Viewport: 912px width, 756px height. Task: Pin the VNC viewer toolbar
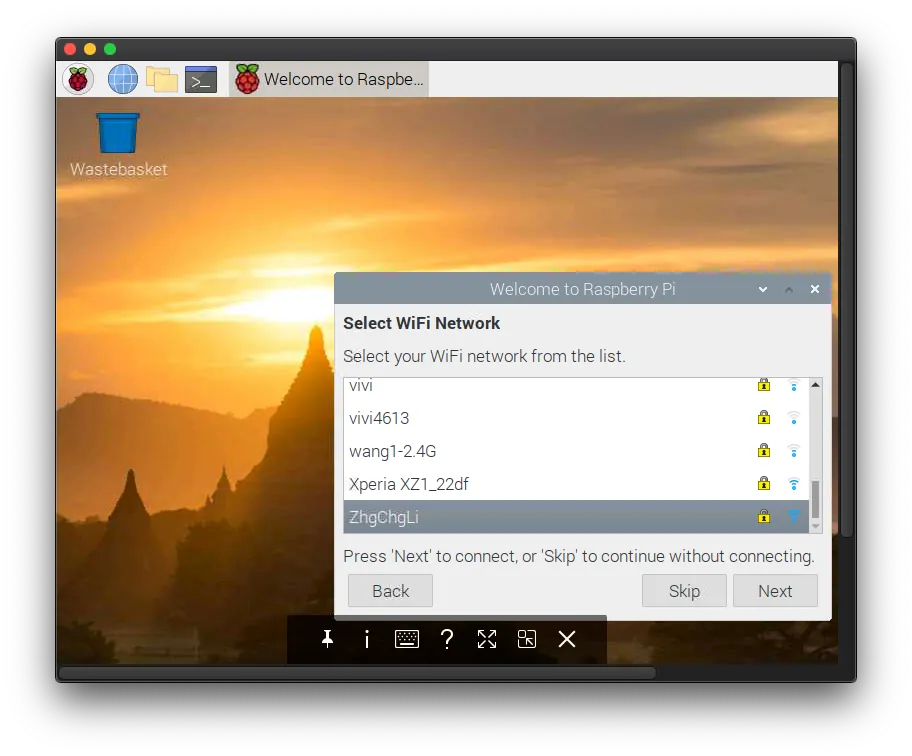coord(327,639)
